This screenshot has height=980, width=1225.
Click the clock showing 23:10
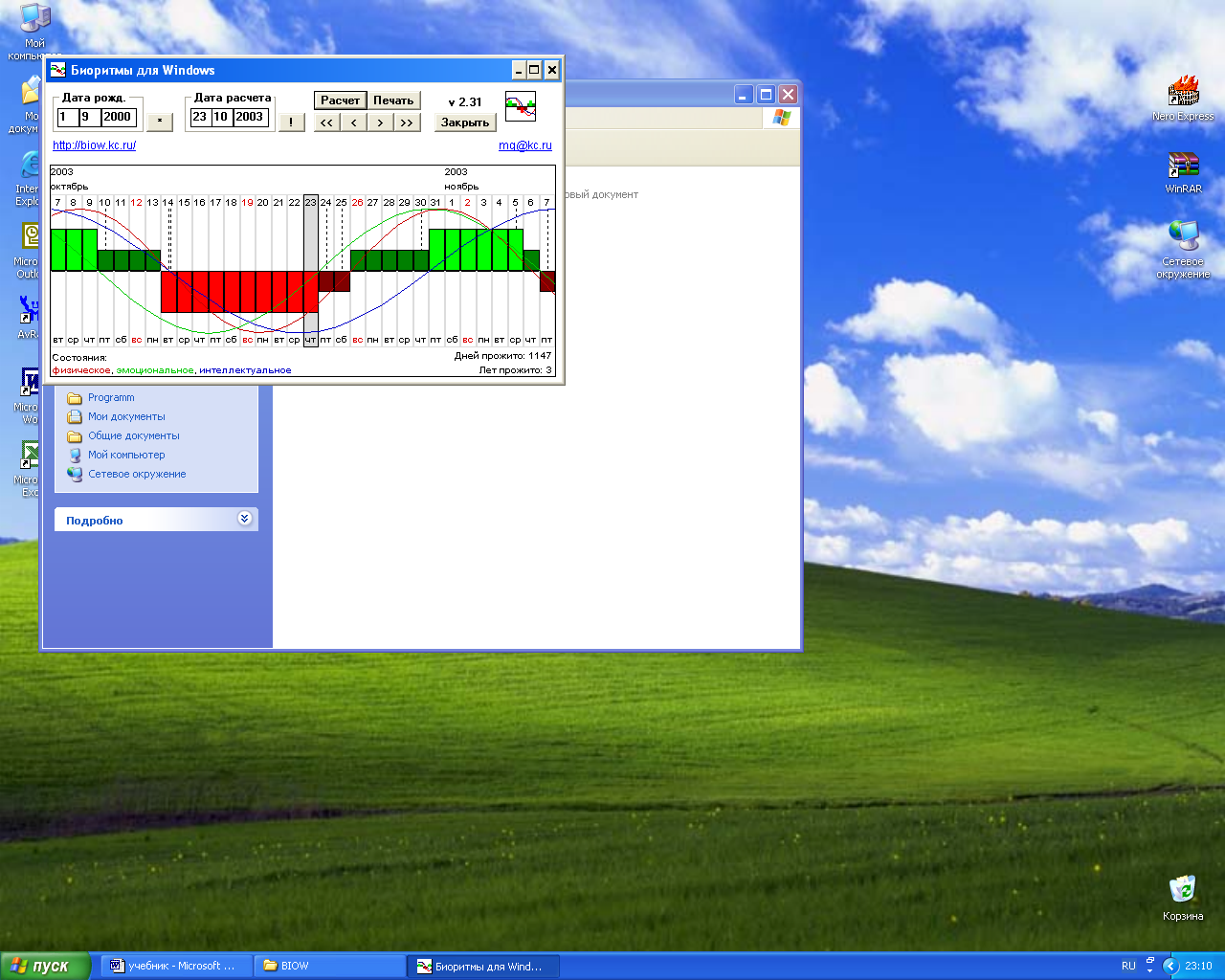1198,966
